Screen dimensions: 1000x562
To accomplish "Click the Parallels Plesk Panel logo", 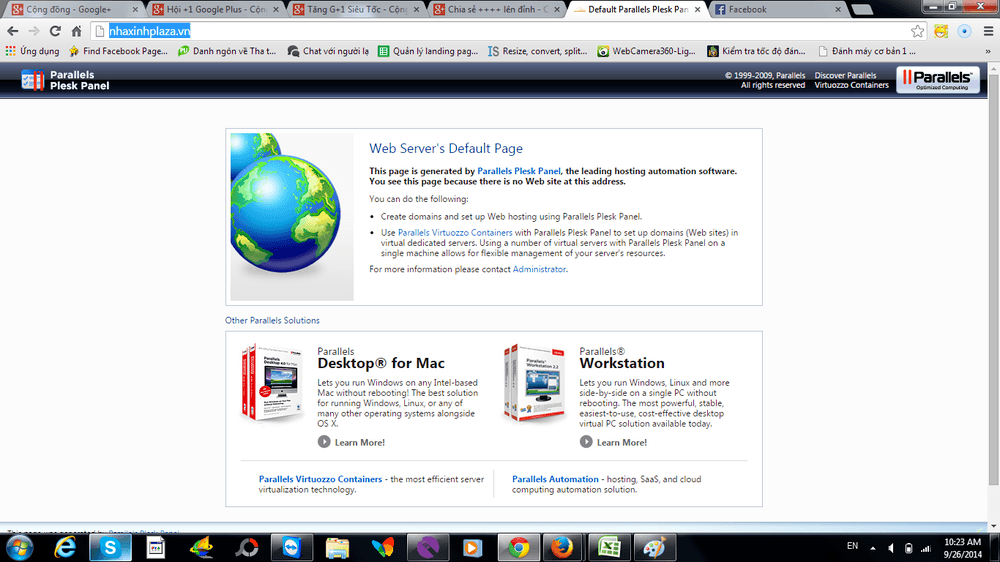I will coord(65,80).
